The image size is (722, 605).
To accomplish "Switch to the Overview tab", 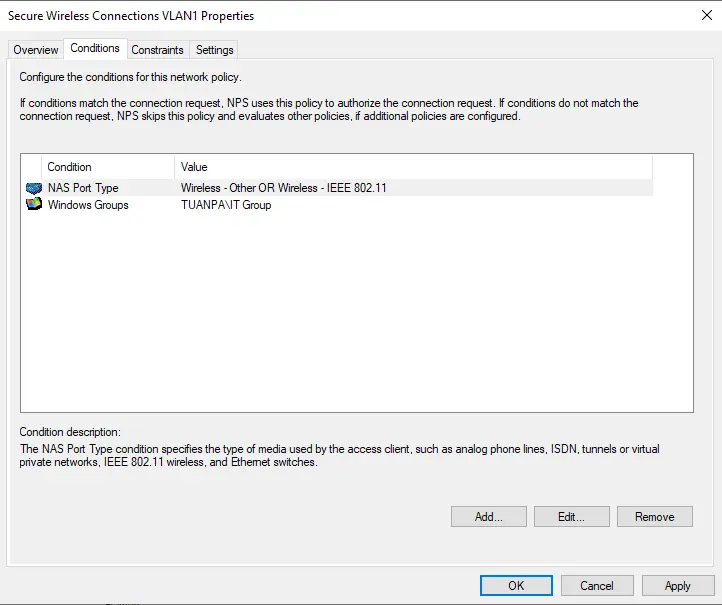I will coord(36,50).
